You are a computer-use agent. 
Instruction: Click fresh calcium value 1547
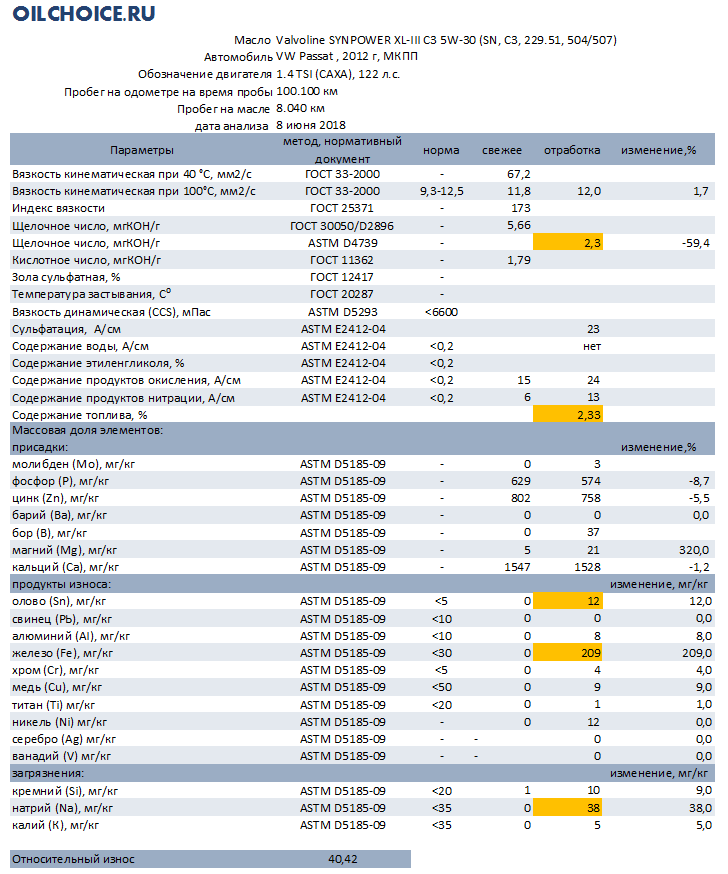point(517,567)
